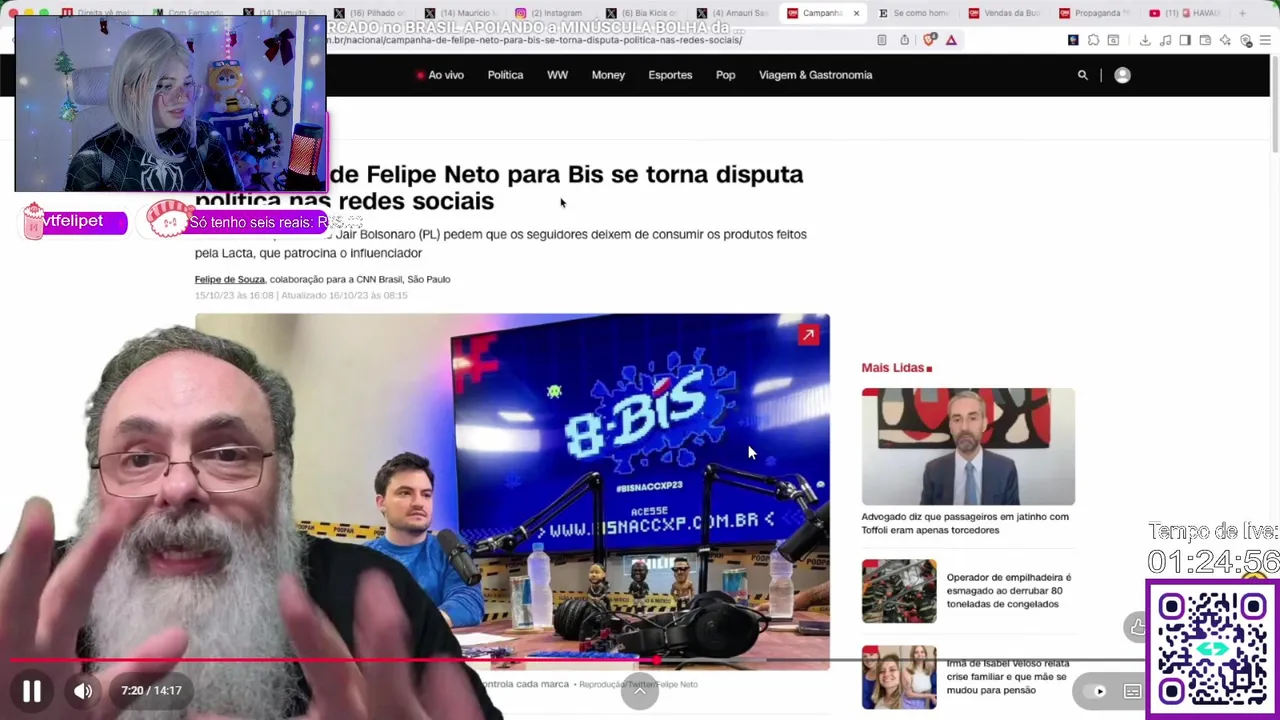Click the search magnifier in CNN header
The height and width of the screenshot is (720, 1280).
click(x=1082, y=75)
